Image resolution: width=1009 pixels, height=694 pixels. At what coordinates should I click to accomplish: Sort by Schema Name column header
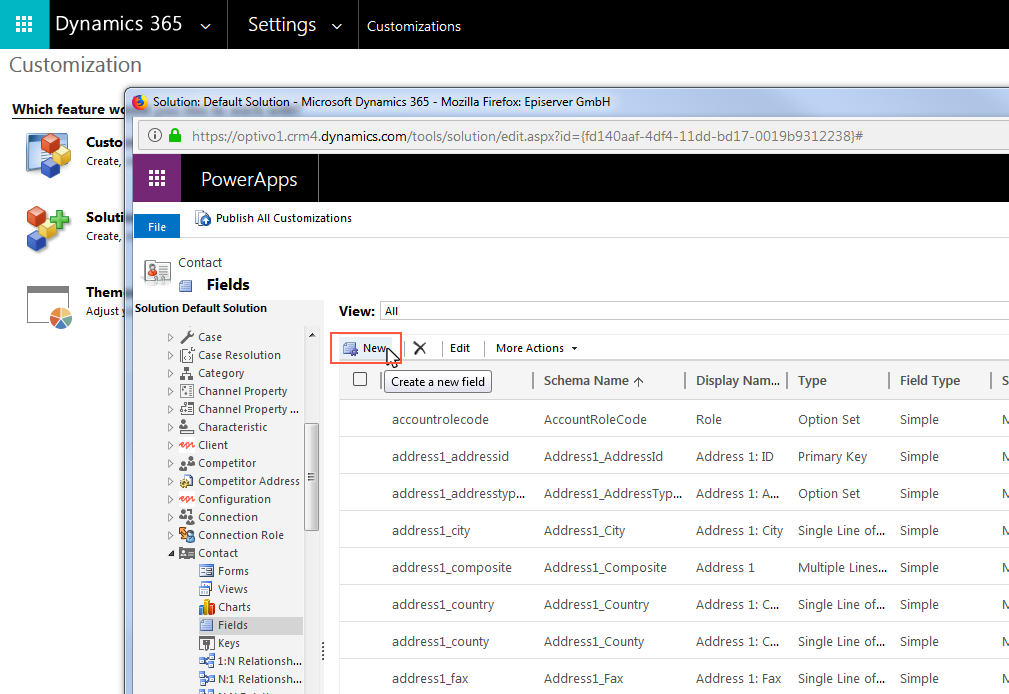click(593, 380)
